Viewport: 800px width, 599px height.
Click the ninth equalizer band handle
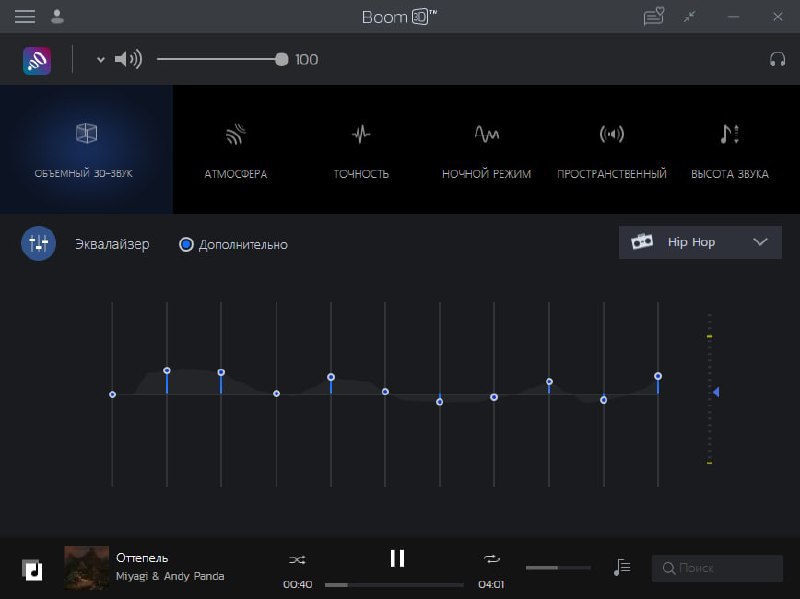(x=549, y=381)
